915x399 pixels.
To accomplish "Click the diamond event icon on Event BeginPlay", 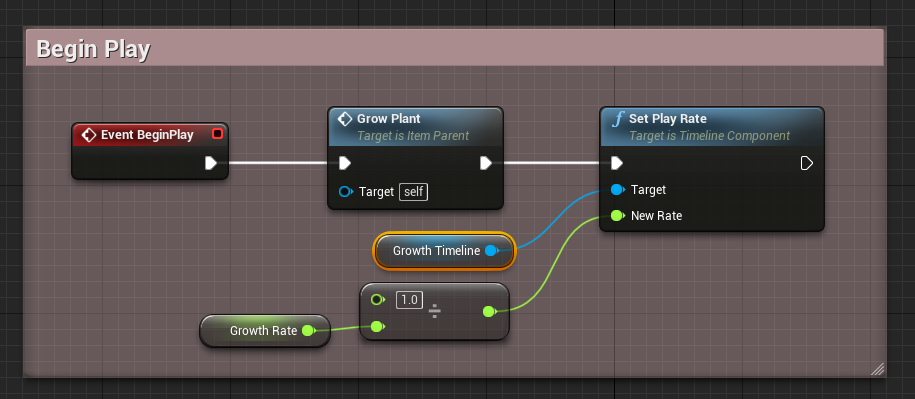I will (89, 135).
